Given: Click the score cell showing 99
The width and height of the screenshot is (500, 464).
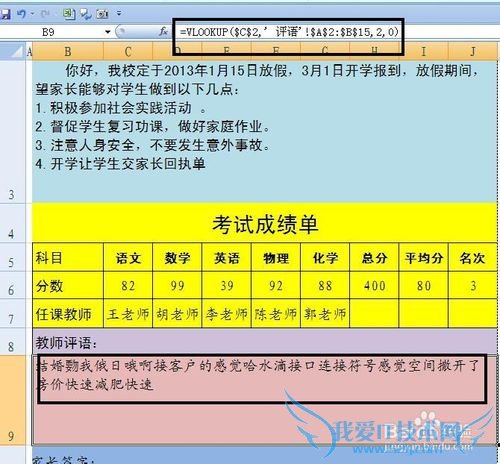Looking at the screenshot, I should click(177, 285).
